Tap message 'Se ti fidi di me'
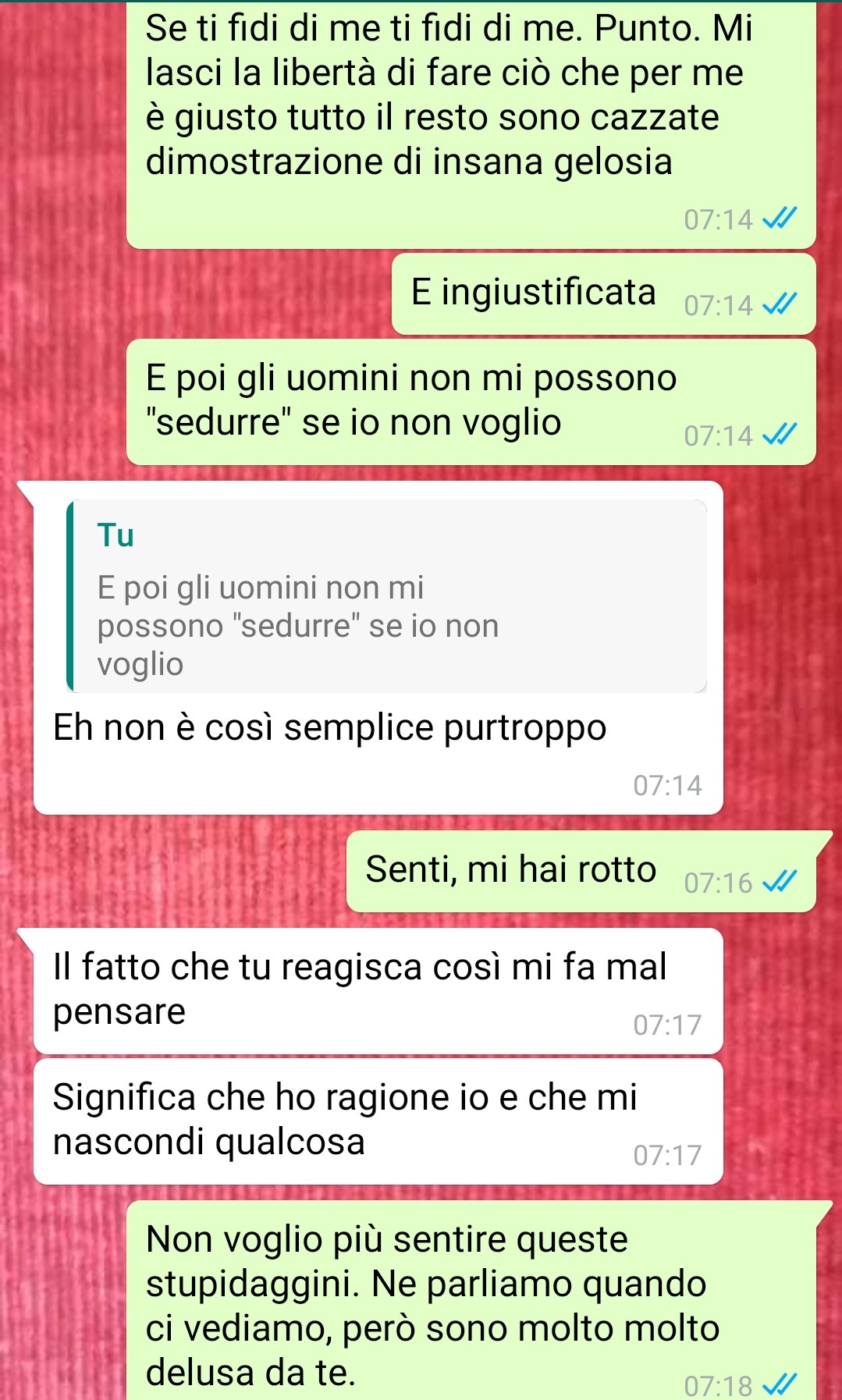 [x=471, y=125]
